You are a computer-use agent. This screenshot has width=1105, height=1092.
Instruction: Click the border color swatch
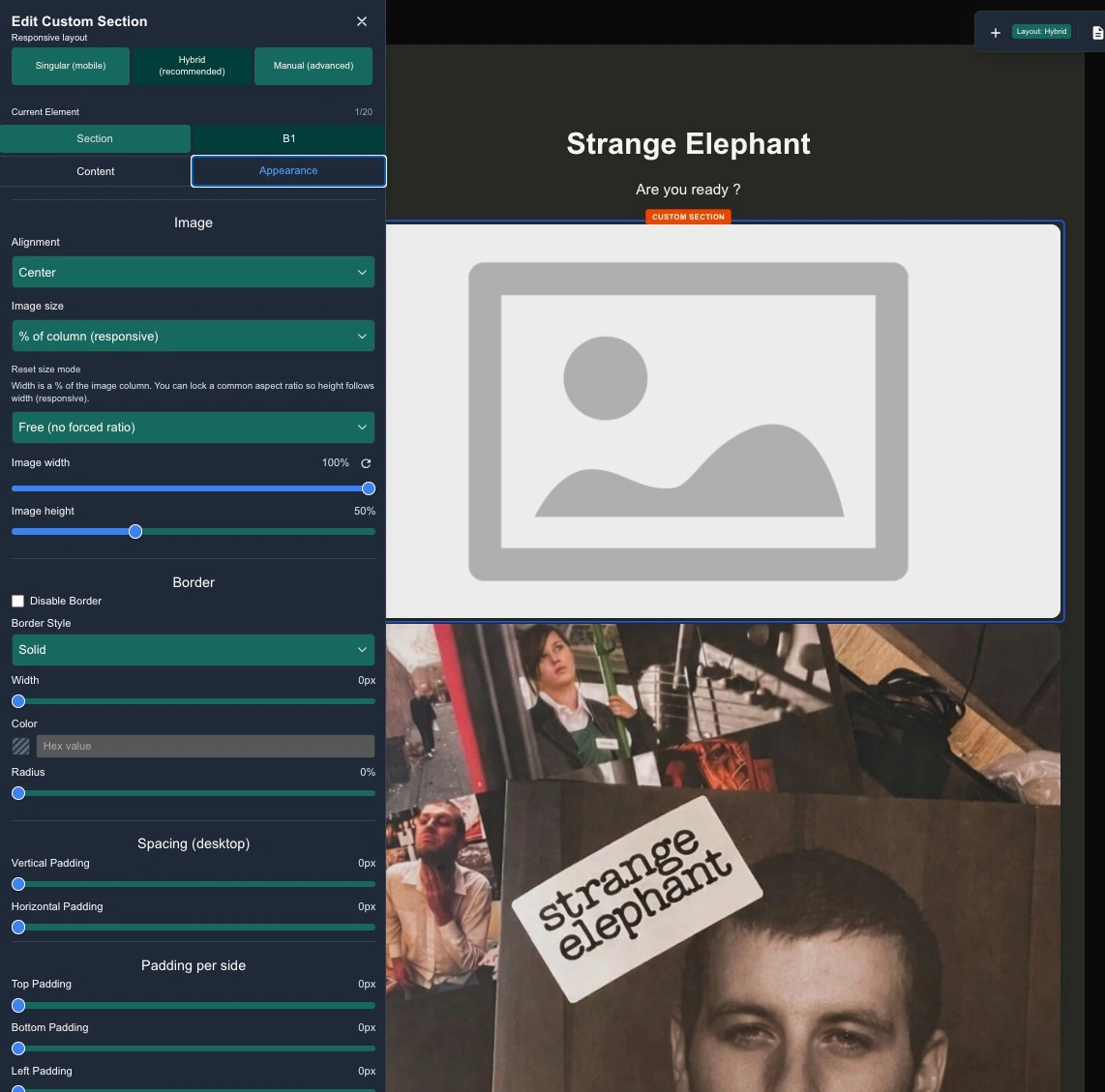point(20,746)
